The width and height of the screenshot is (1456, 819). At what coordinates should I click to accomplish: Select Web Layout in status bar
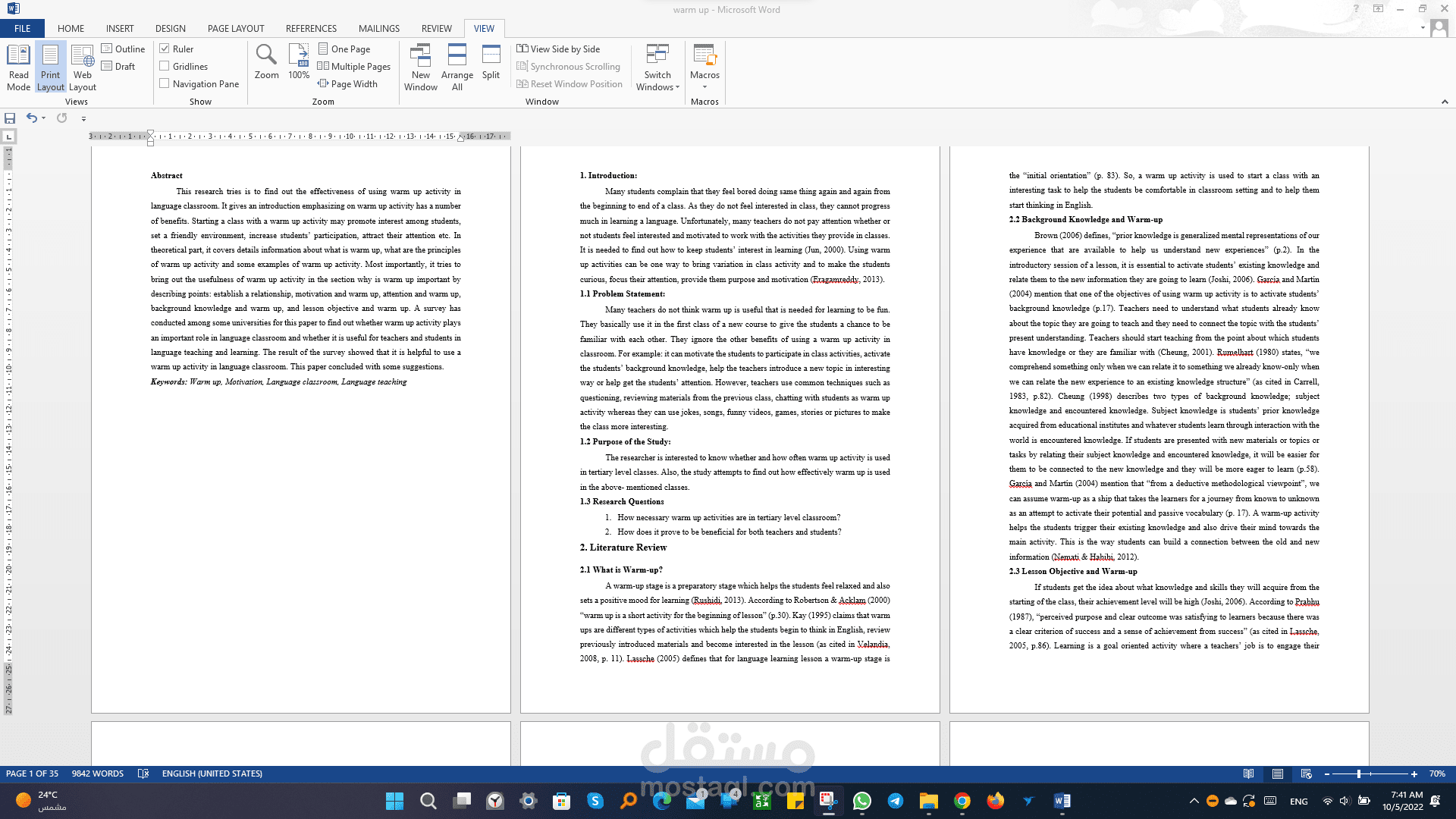tap(1307, 773)
